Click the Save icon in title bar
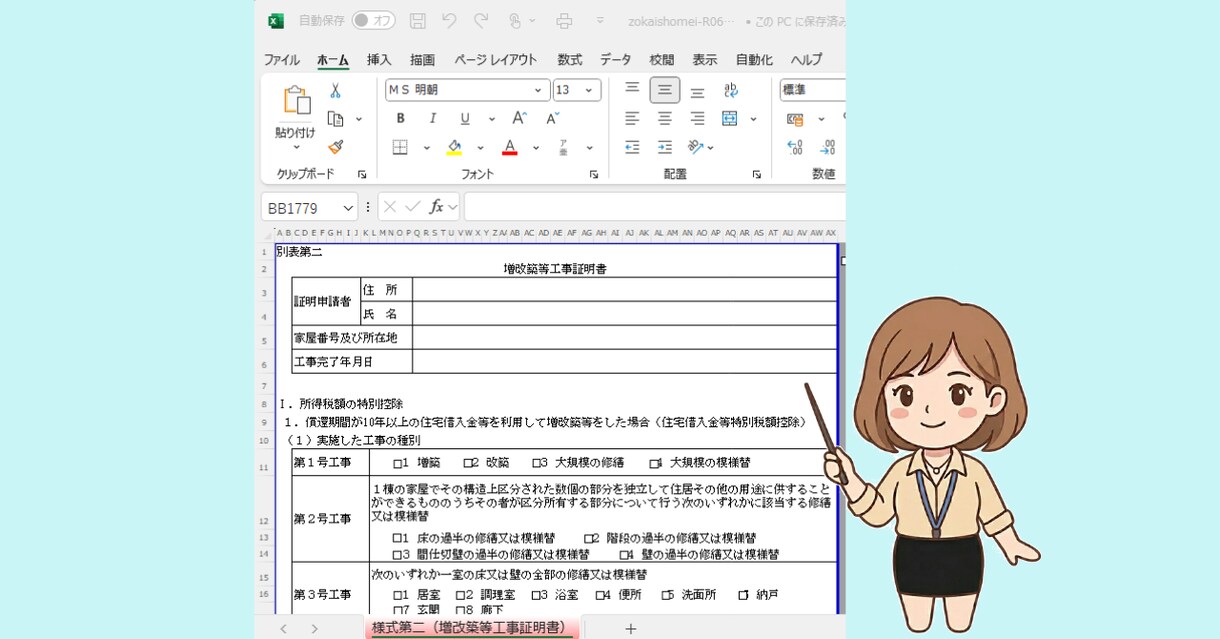The height and width of the screenshot is (639, 1220). [x=418, y=21]
